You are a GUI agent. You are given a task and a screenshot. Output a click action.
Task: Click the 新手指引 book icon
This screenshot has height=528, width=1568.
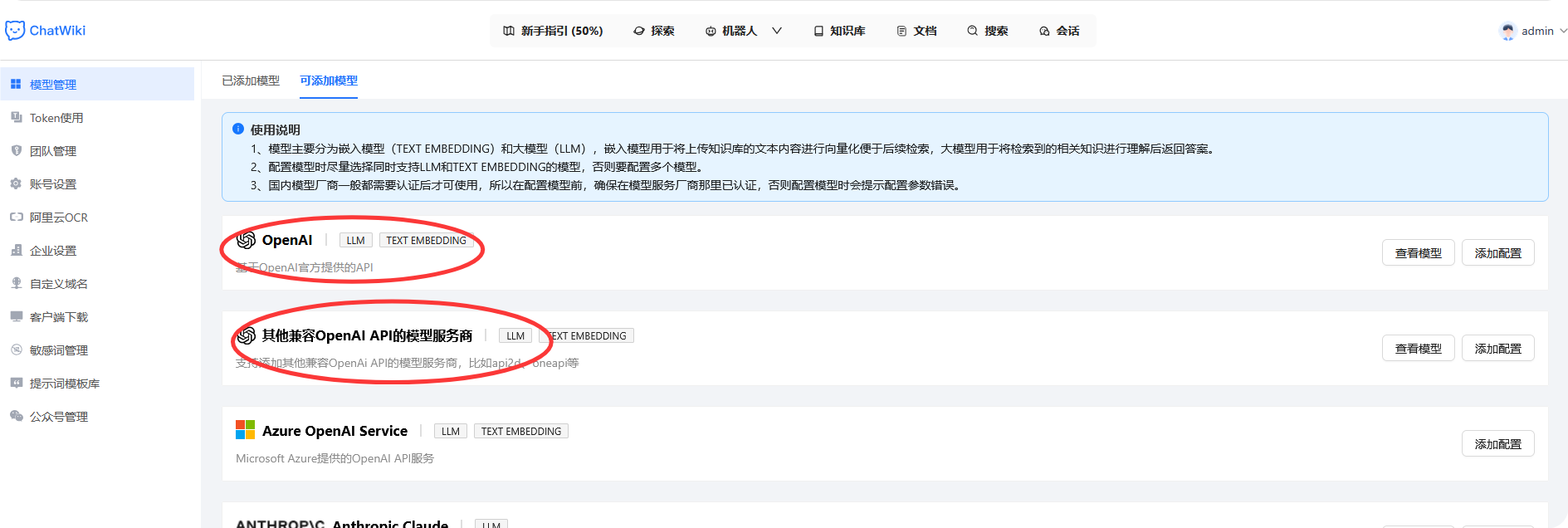(509, 31)
